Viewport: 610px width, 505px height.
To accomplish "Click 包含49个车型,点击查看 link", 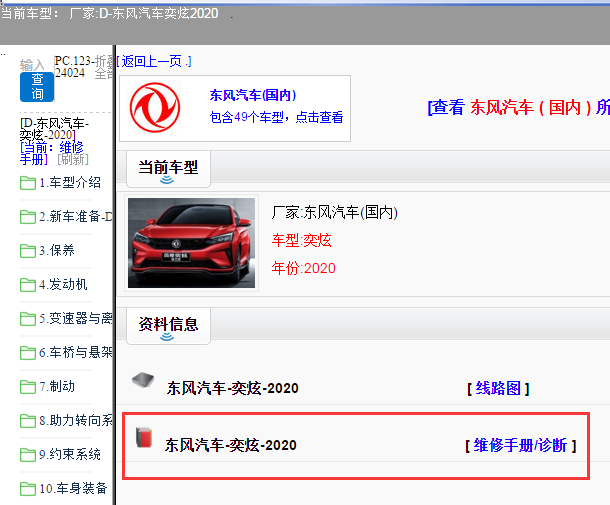I will click(276, 117).
